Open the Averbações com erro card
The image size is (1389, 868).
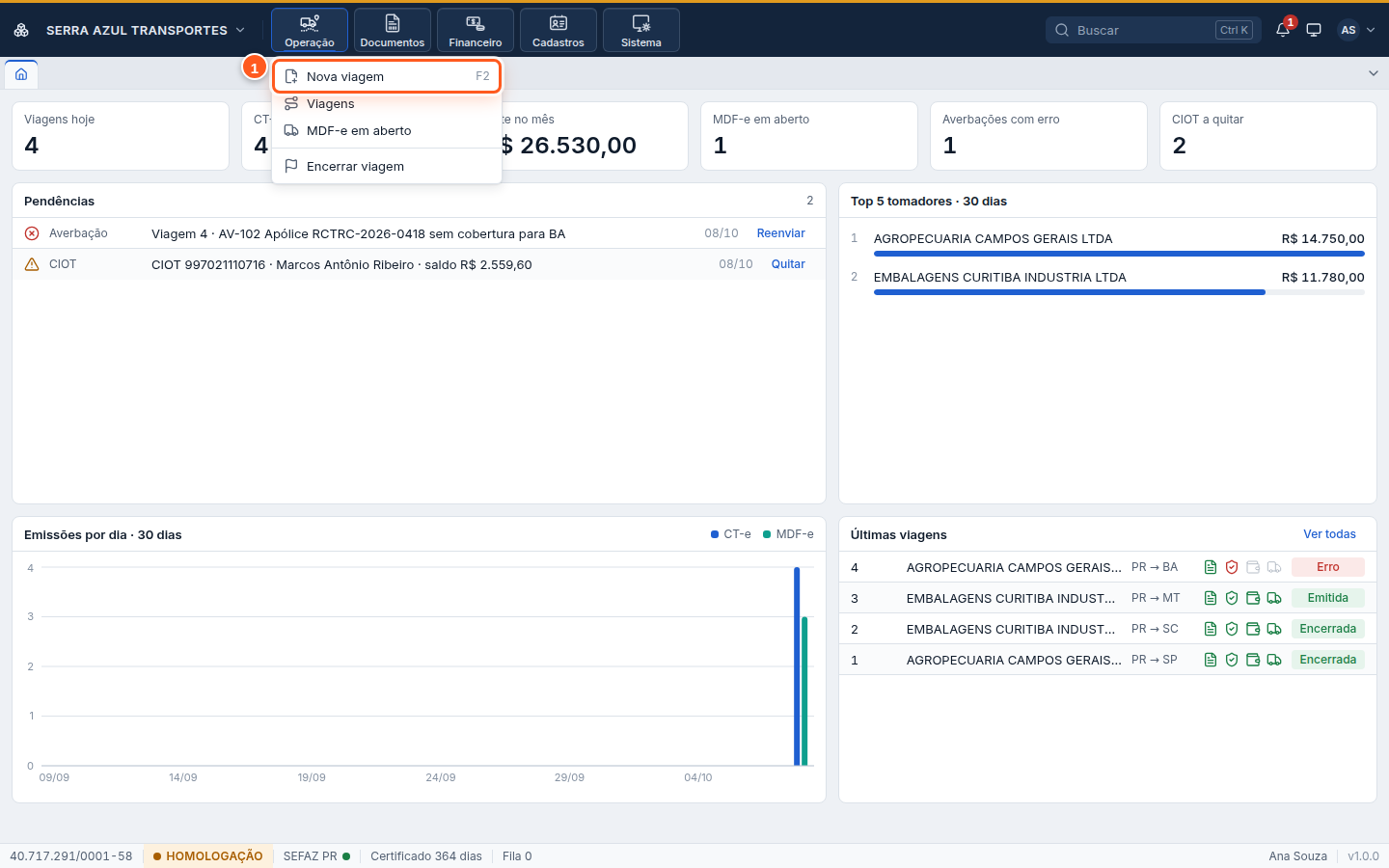(1039, 136)
